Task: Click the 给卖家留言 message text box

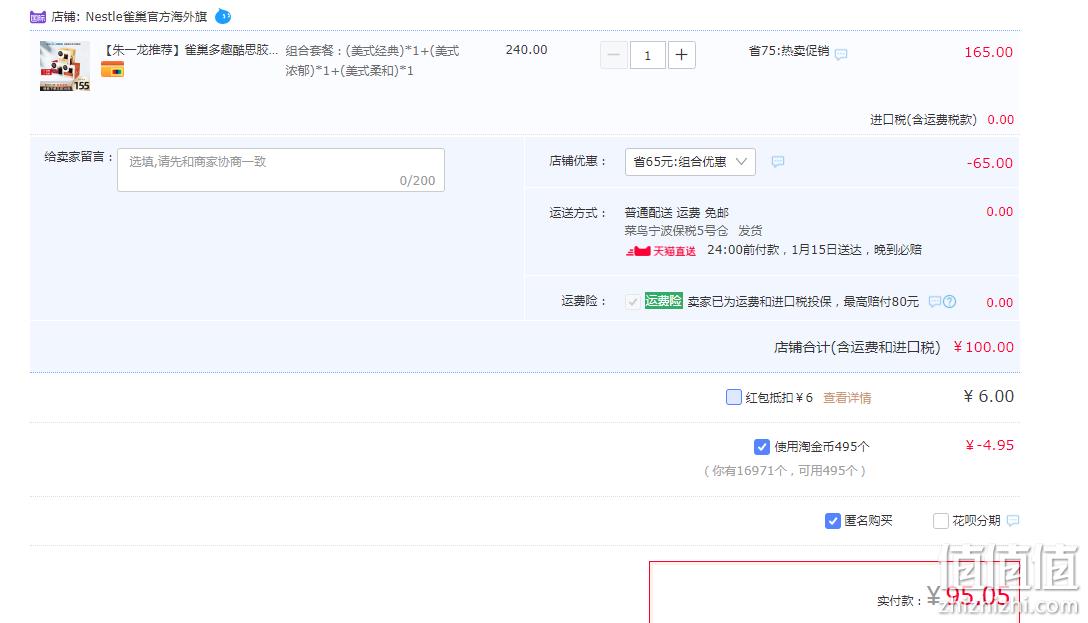Action: pos(281,170)
